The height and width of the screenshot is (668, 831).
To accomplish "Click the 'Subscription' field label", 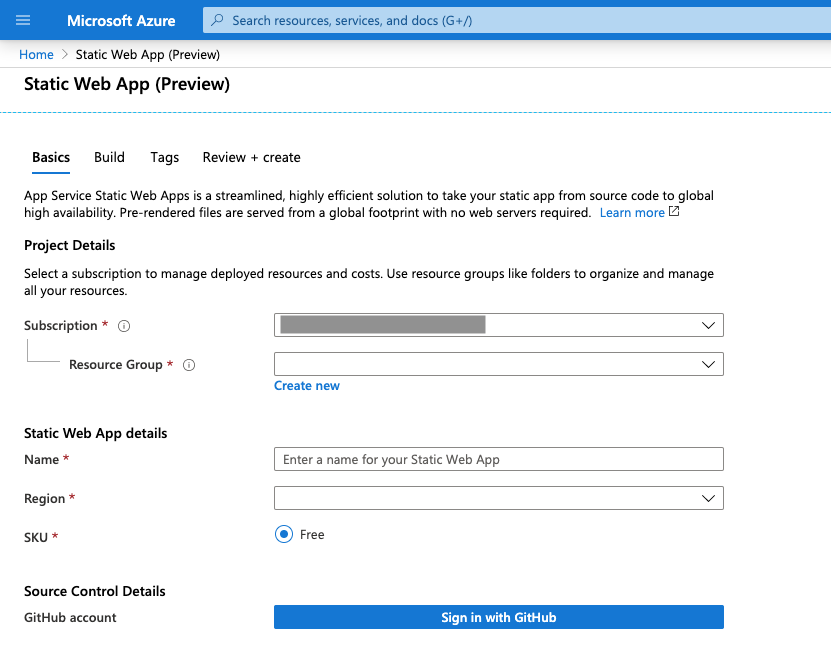I will tap(60, 326).
